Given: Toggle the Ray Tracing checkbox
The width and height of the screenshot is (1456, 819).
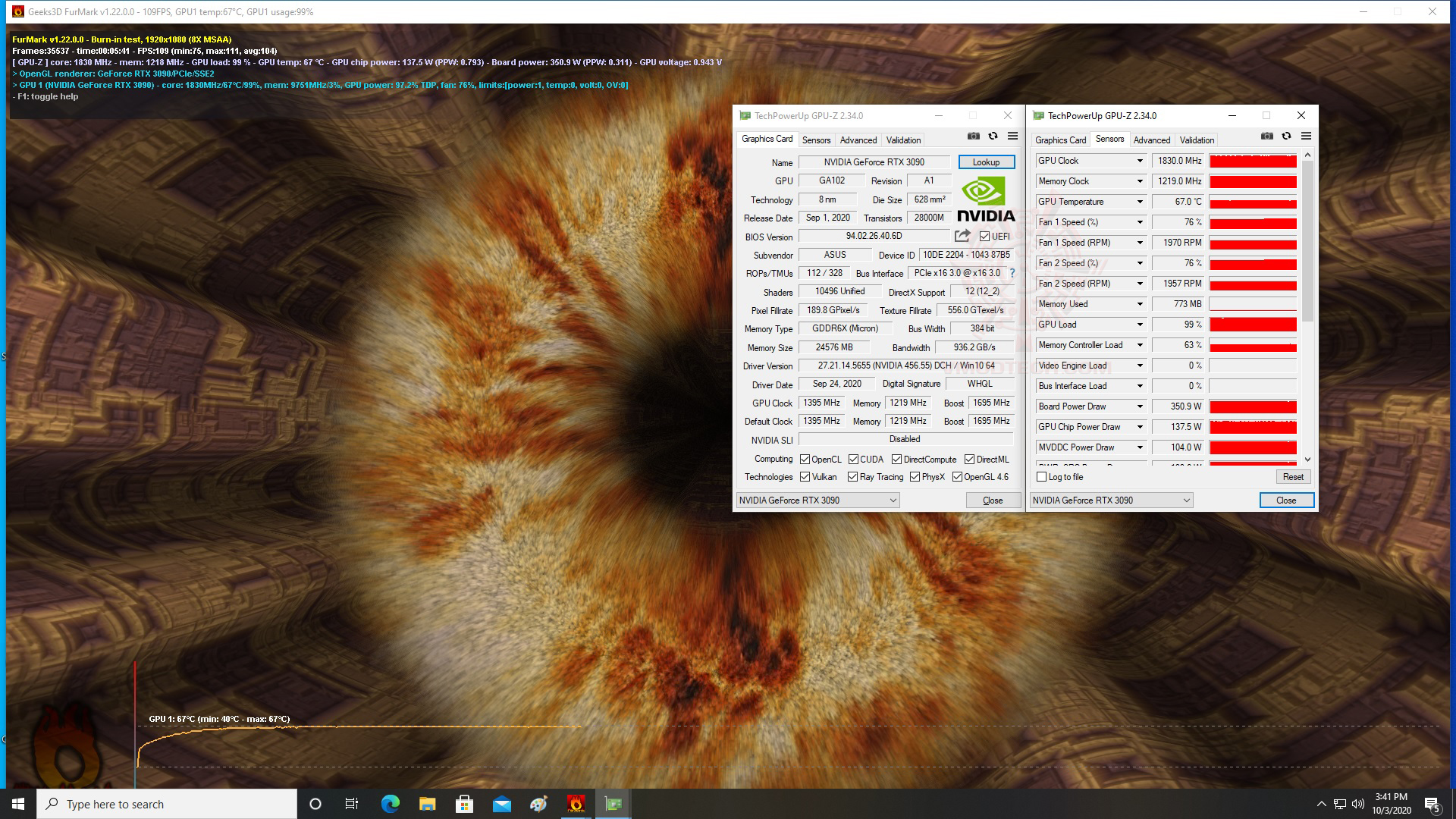Looking at the screenshot, I should pyautogui.click(x=852, y=477).
